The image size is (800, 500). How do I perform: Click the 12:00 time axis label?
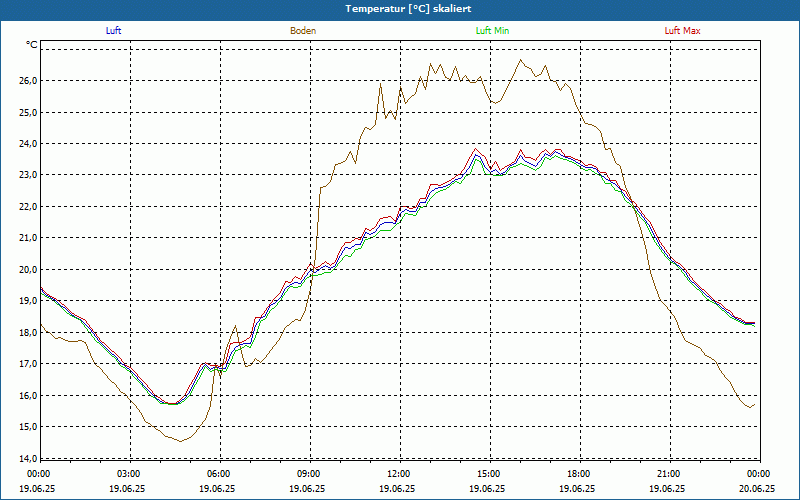click(x=398, y=474)
